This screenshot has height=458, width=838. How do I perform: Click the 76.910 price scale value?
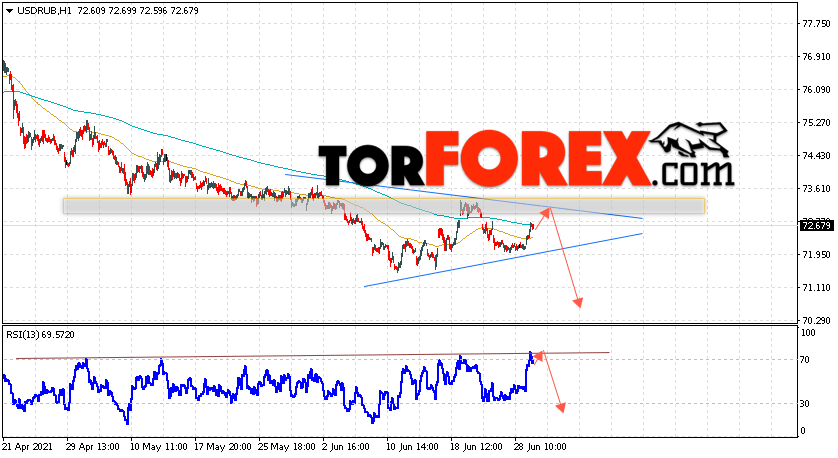[x=816, y=57]
